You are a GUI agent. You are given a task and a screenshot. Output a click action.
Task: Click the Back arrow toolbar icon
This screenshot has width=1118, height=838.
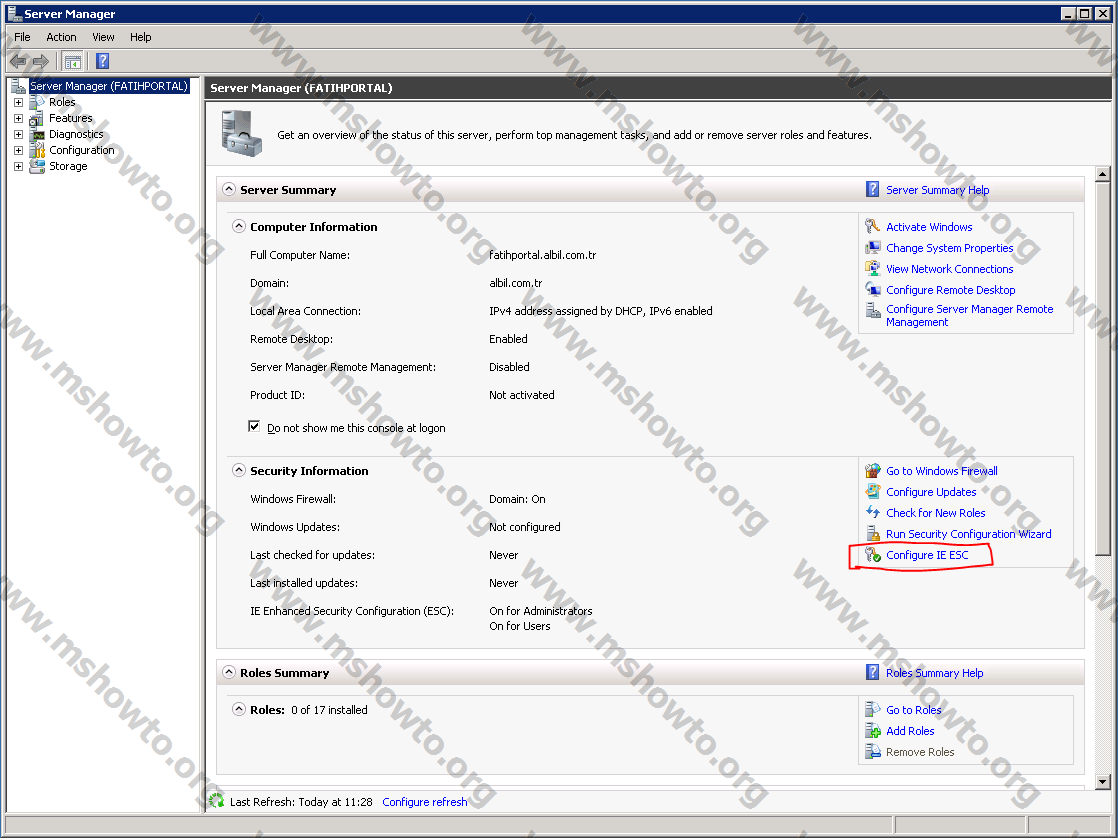coord(19,61)
